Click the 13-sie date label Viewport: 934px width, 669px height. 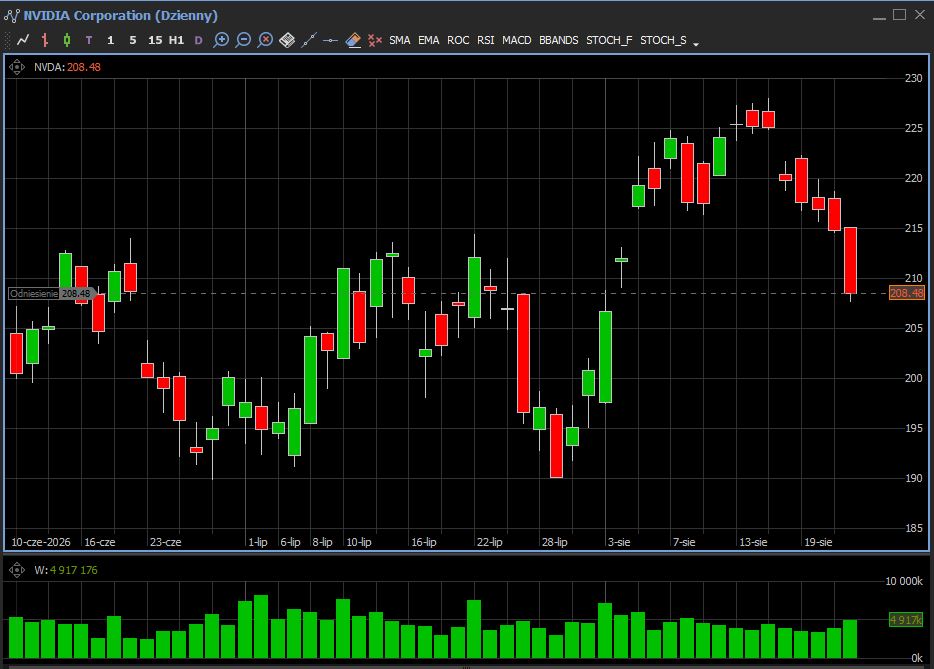pyautogui.click(x=753, y=542)
